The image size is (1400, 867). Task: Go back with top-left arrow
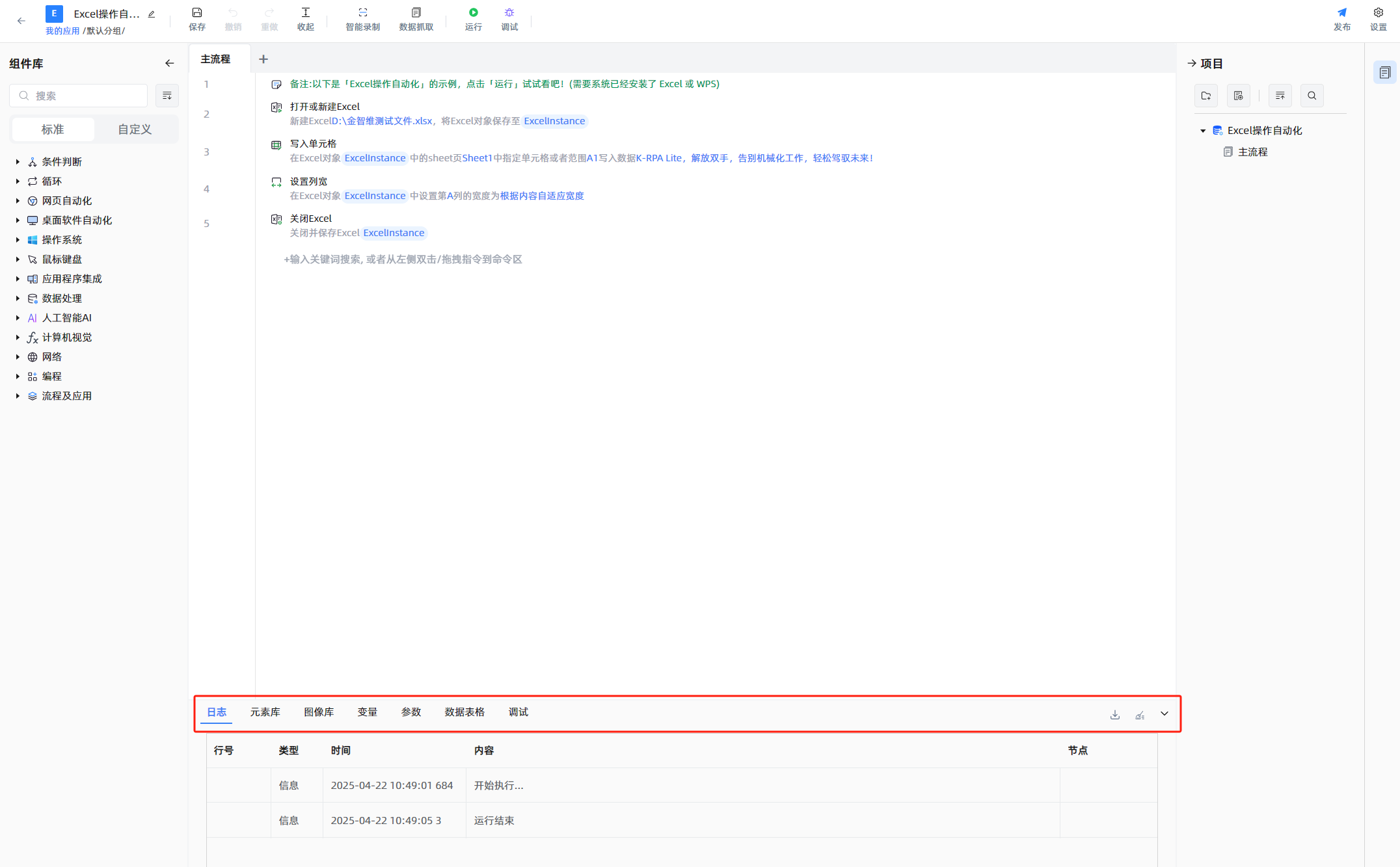tap(21, 21)
